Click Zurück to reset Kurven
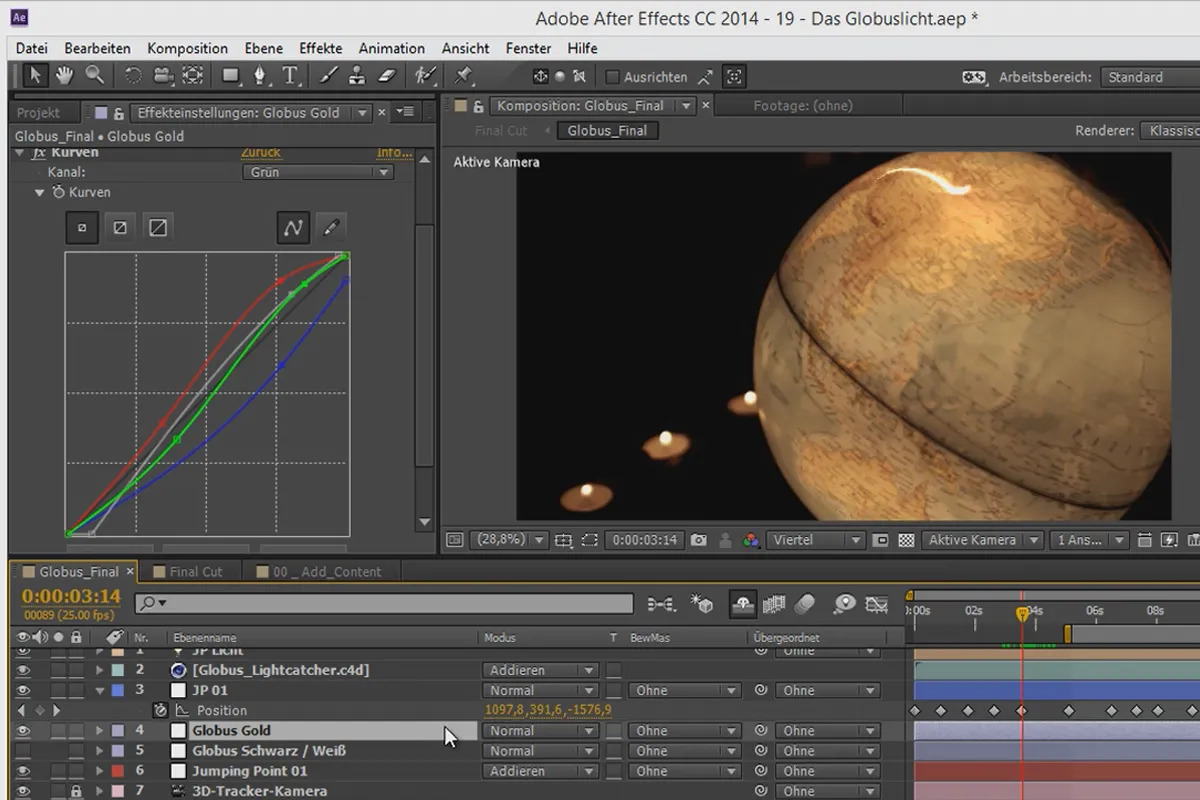Screen dimensions: 1200x800 [261, 153]
